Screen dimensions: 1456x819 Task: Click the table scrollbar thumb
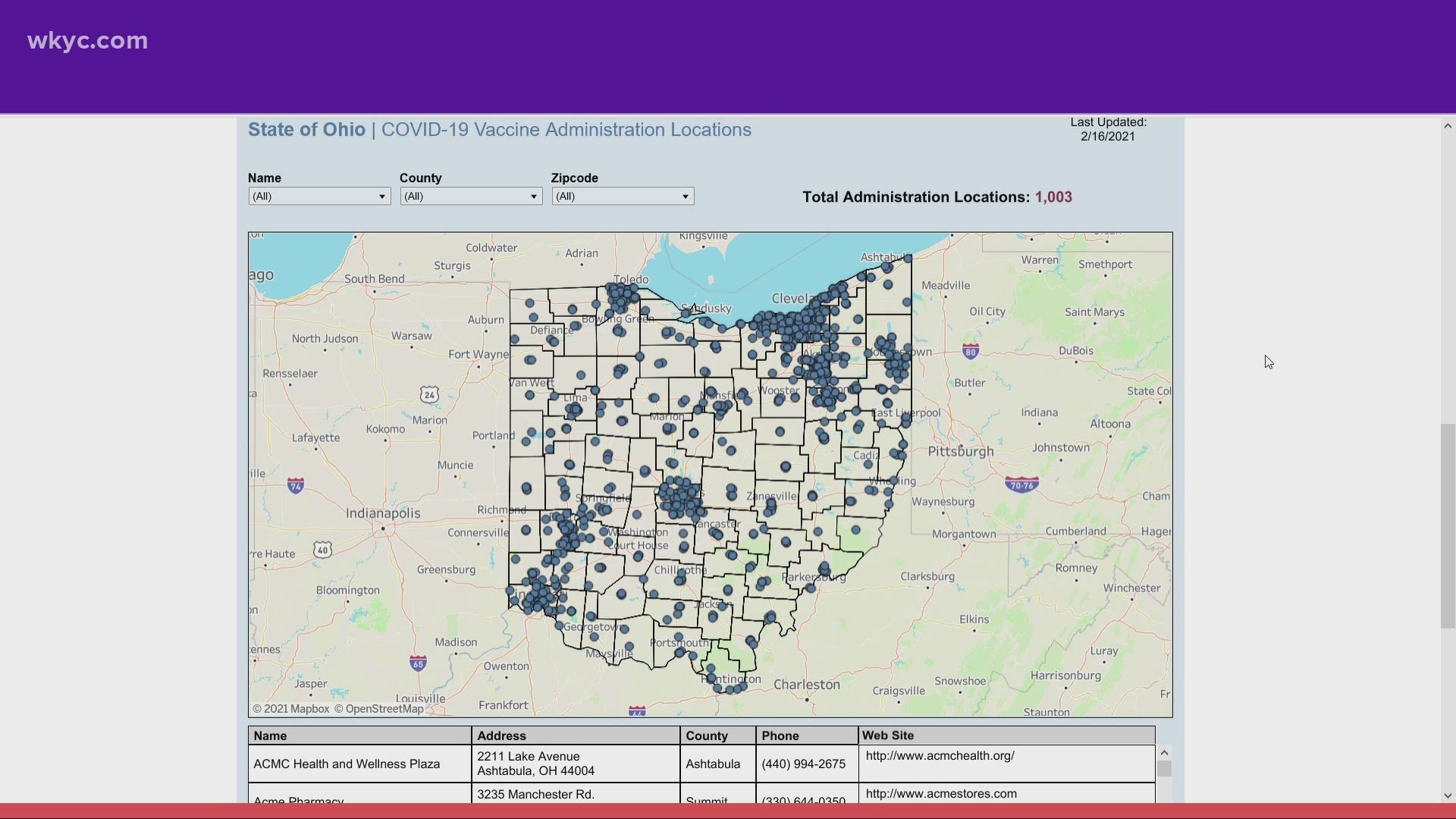[1164, 768]
